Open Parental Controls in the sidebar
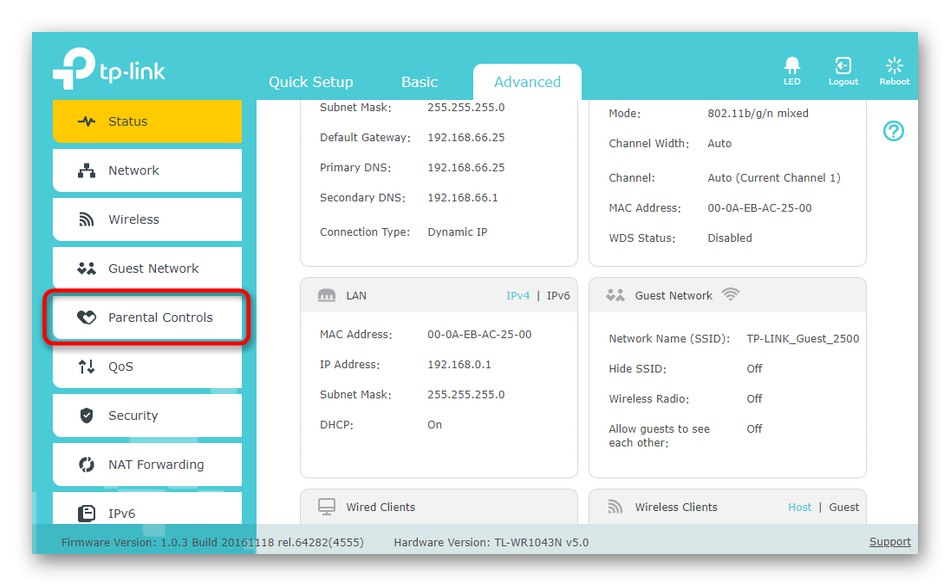 click(147, 317)
